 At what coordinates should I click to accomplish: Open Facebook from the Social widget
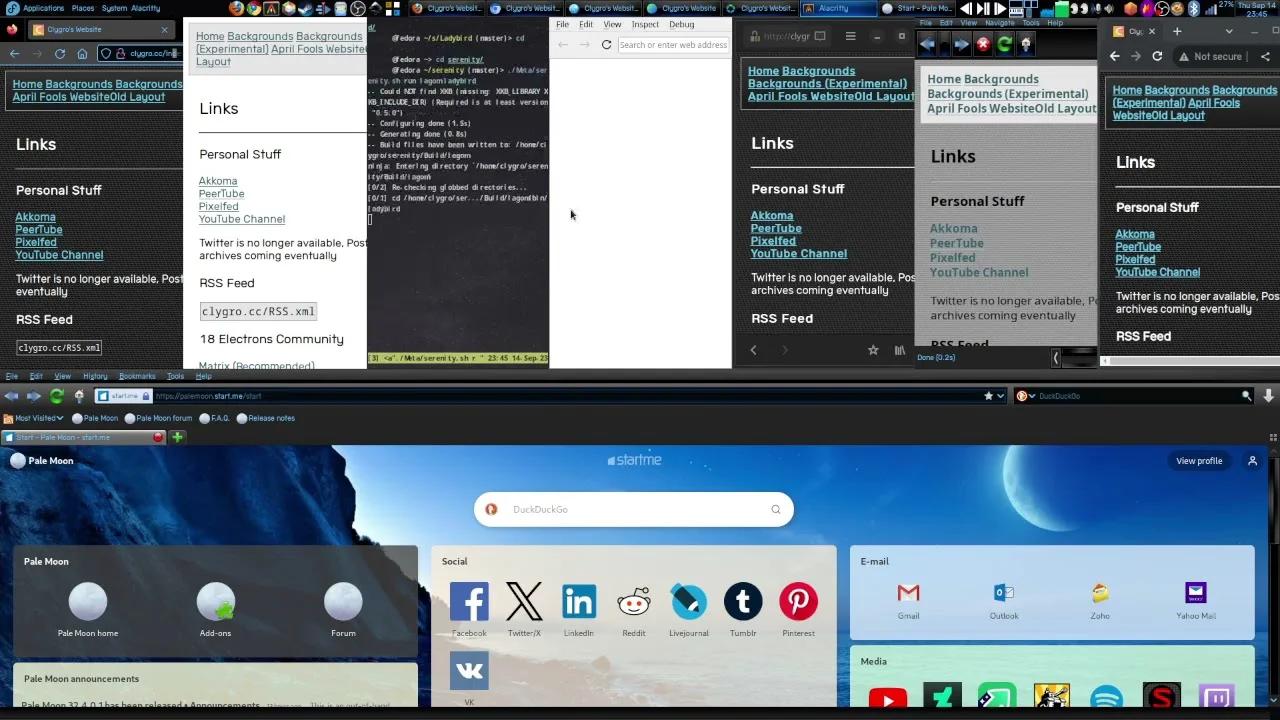click(x=469, y=601)
